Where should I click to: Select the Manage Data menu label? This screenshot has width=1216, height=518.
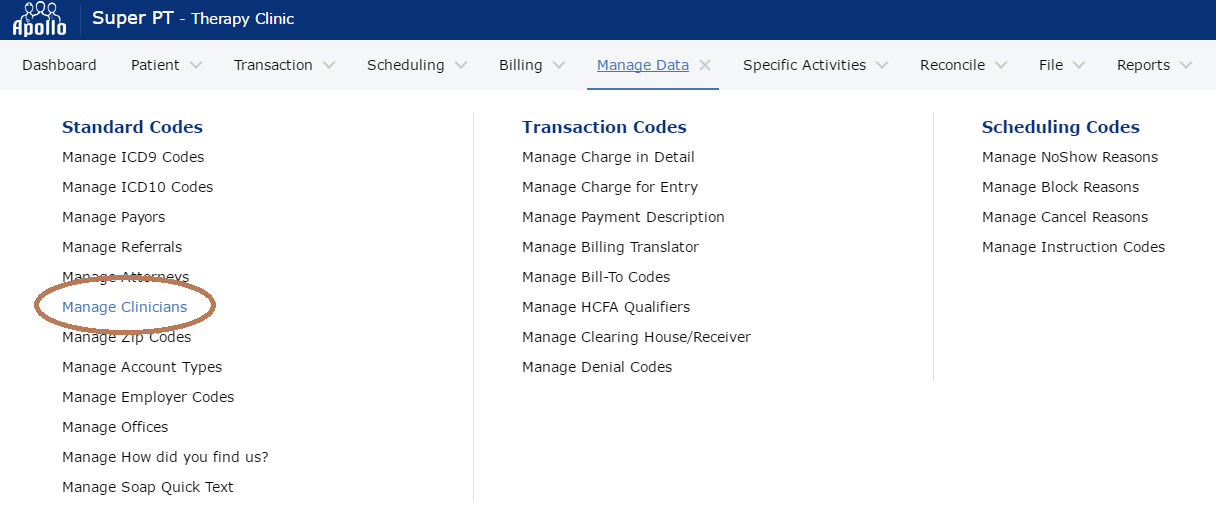[642, 65]
